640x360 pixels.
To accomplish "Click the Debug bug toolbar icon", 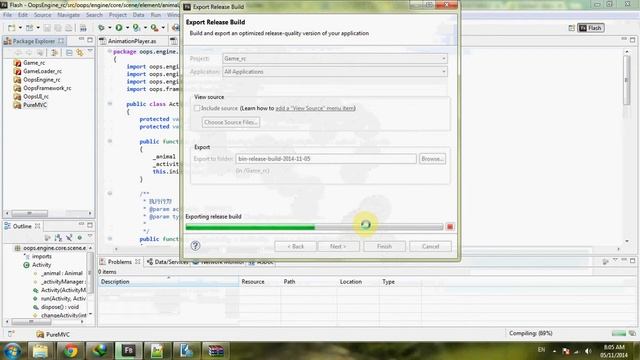I will (x=101, y=28).
